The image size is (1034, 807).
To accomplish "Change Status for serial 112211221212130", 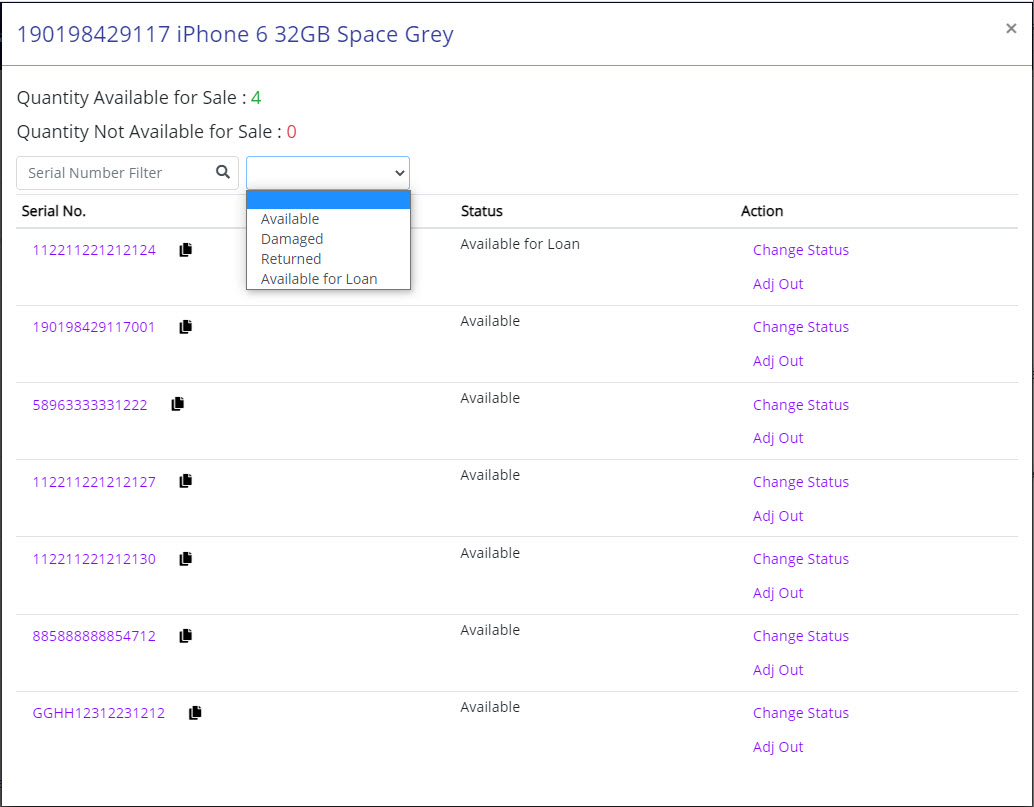I will tap(801, 559).
